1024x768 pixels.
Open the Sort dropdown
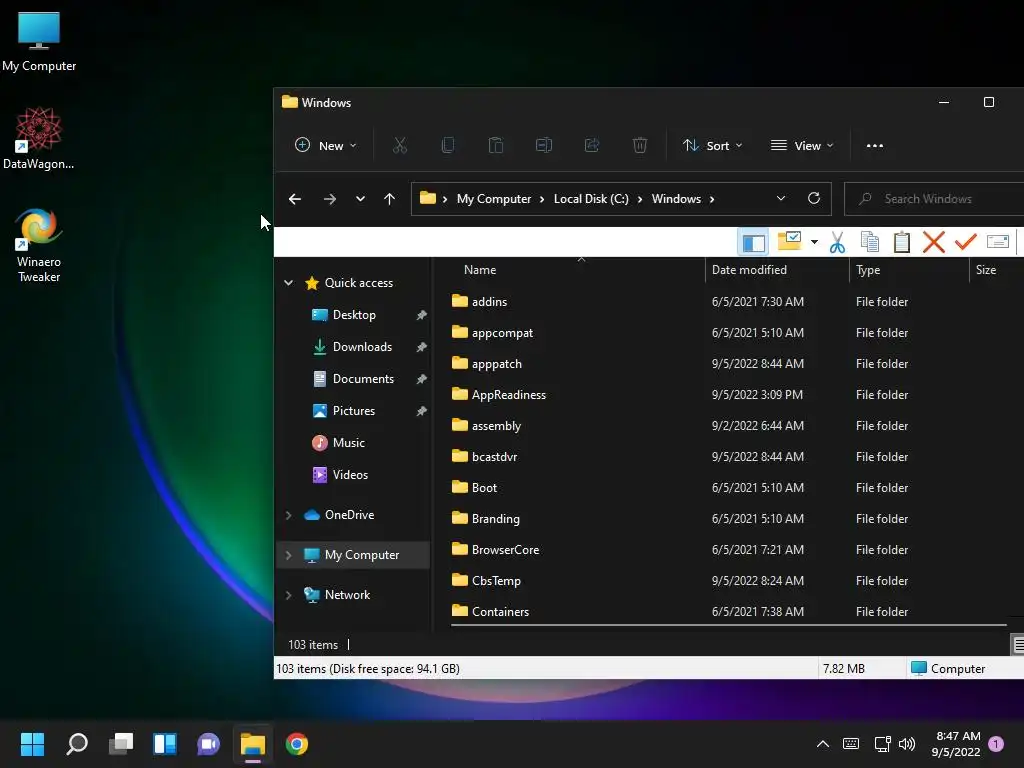pos(712,146)
